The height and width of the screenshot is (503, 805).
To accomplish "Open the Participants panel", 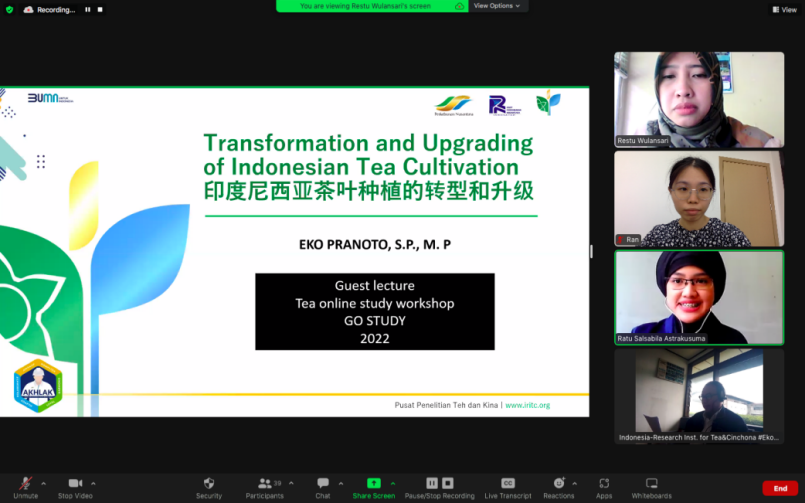I will tap(266, 484).
